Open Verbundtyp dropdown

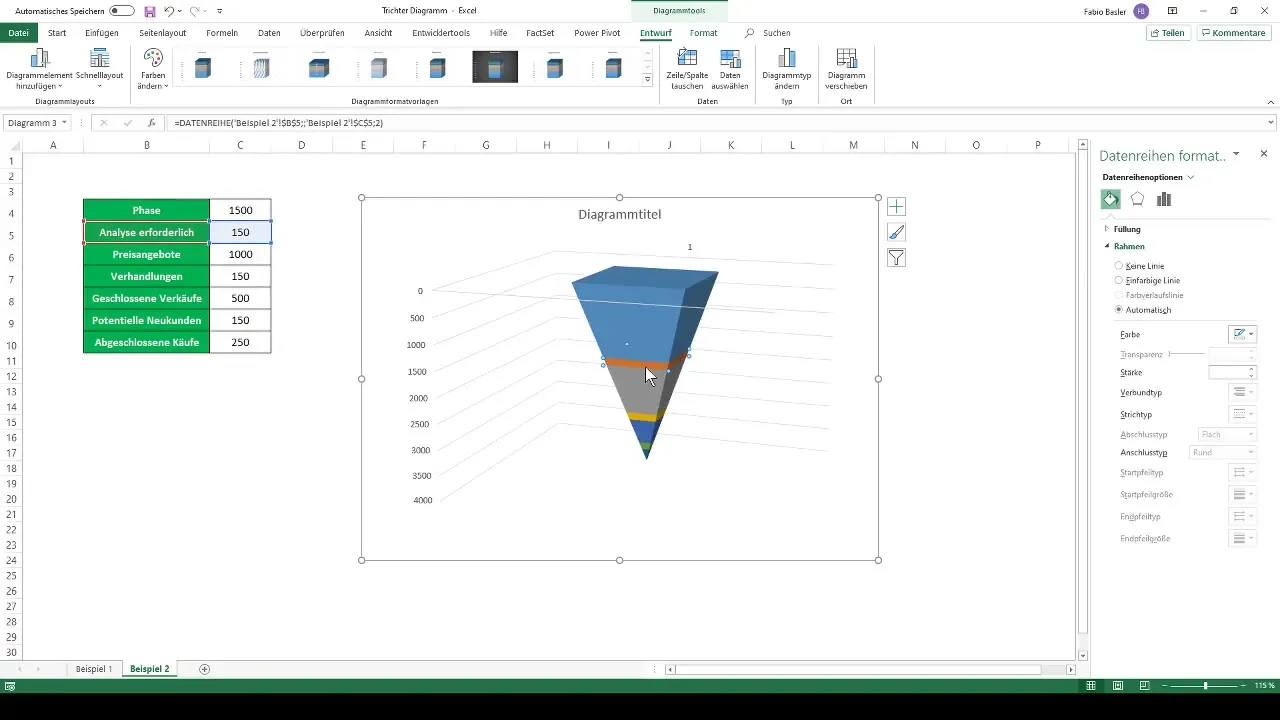tap(1242, 392)
